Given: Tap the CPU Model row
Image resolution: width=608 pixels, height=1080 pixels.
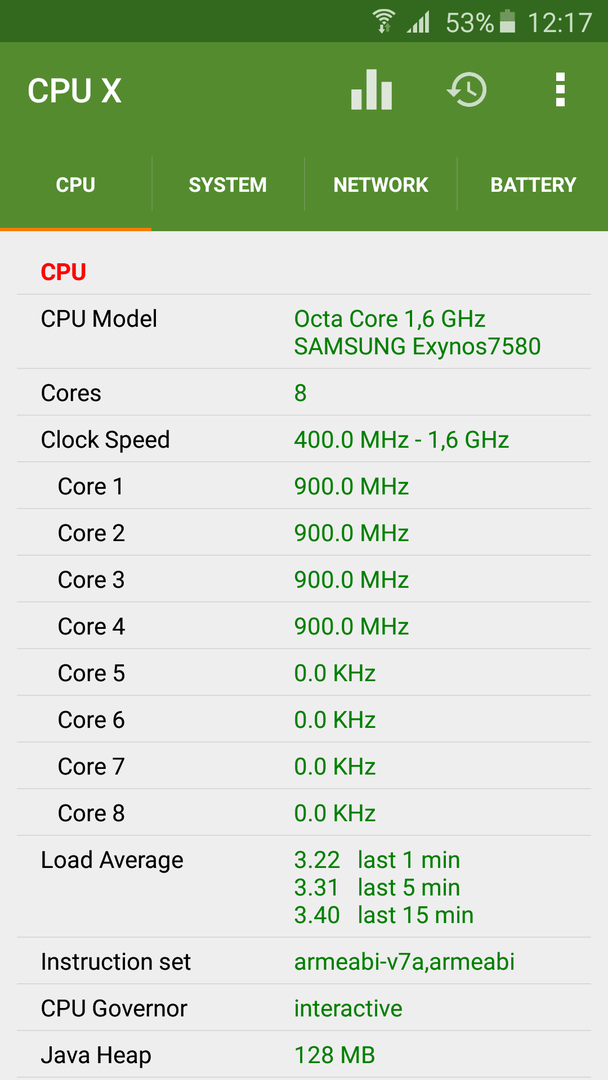Looking at the screenshot, I should (x=304, y=332).
